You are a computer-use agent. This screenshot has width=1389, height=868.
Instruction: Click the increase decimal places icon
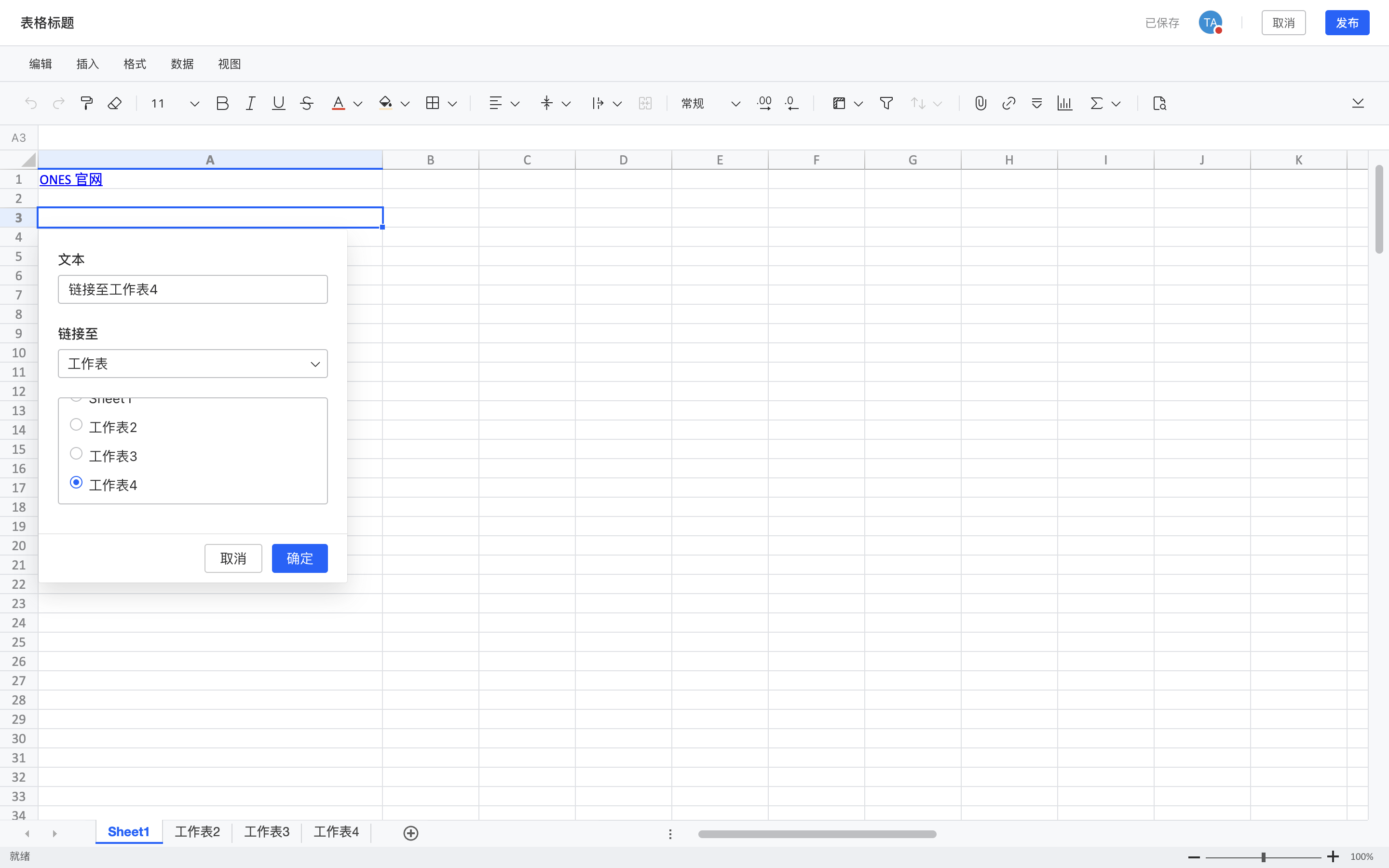[x=764, y=103]
